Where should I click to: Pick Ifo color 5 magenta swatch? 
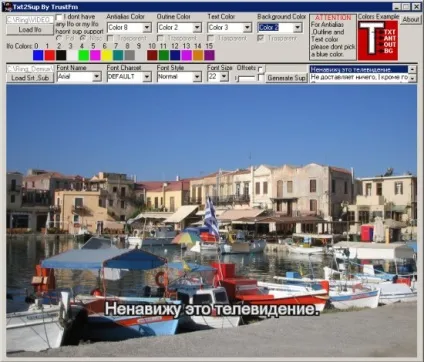click(x=95, y=55)
